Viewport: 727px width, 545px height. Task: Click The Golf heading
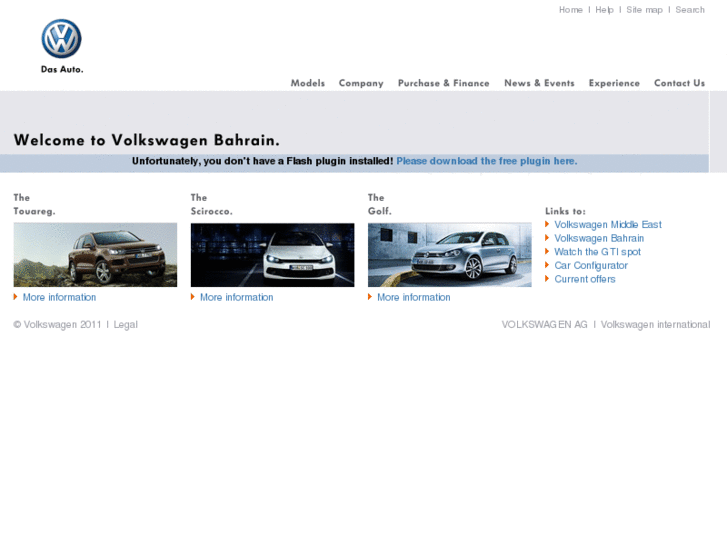click(x=380, y=204)
